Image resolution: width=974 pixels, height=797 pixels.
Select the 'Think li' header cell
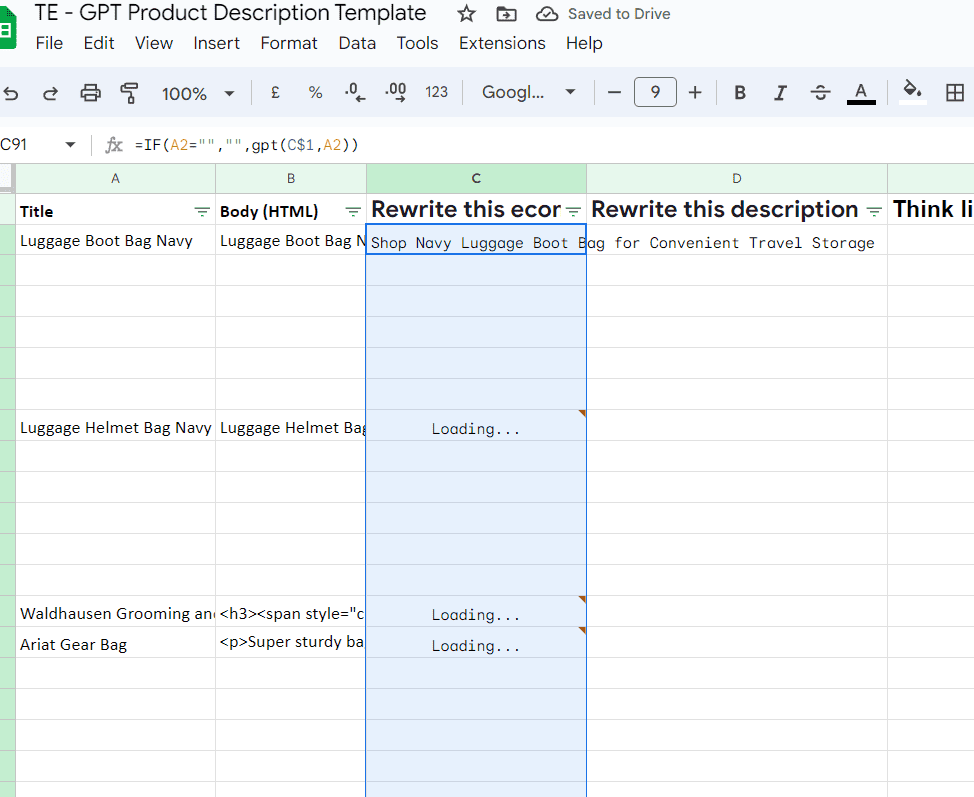tap(931, 209)
